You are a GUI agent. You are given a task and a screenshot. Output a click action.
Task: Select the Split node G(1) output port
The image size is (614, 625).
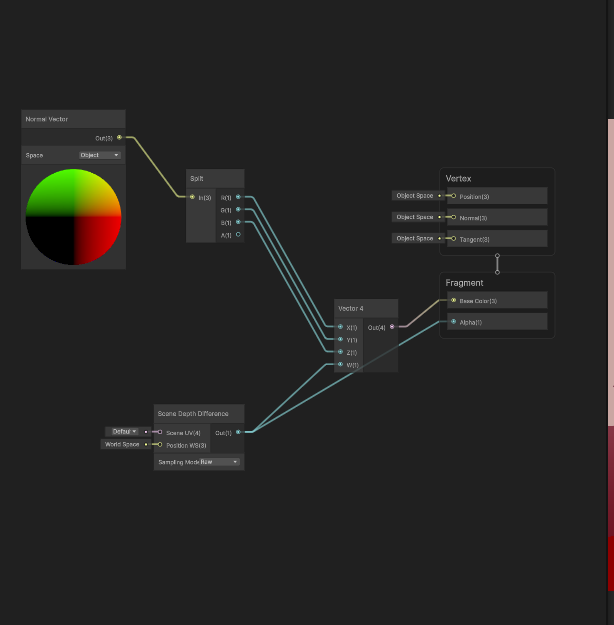[x=238, y=210]
